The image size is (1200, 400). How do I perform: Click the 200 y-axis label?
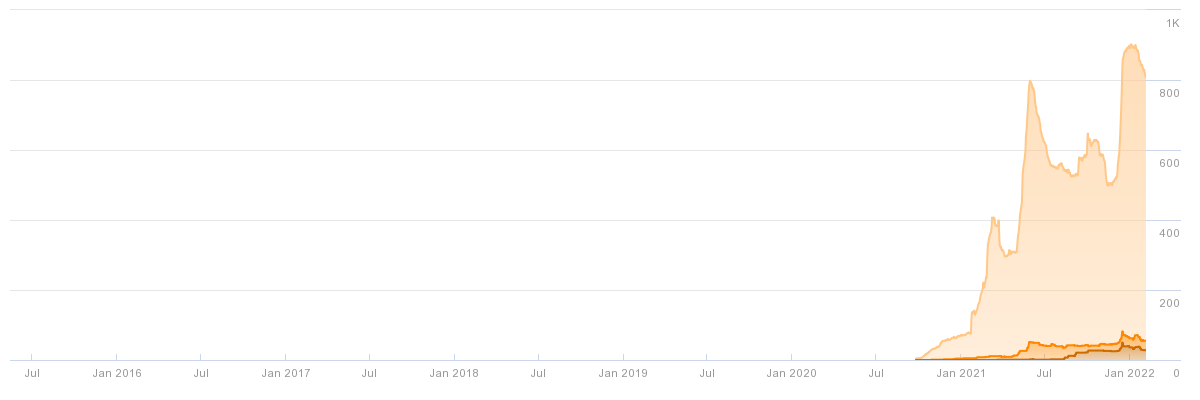coord(1170,303)
